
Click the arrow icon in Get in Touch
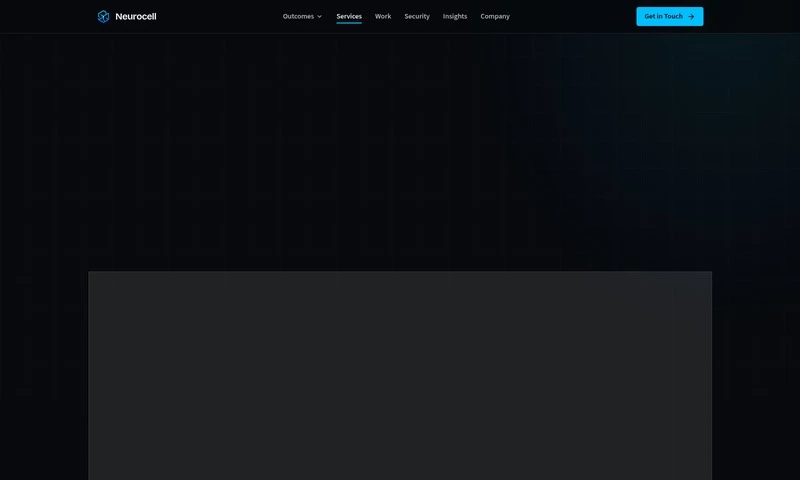691,16
